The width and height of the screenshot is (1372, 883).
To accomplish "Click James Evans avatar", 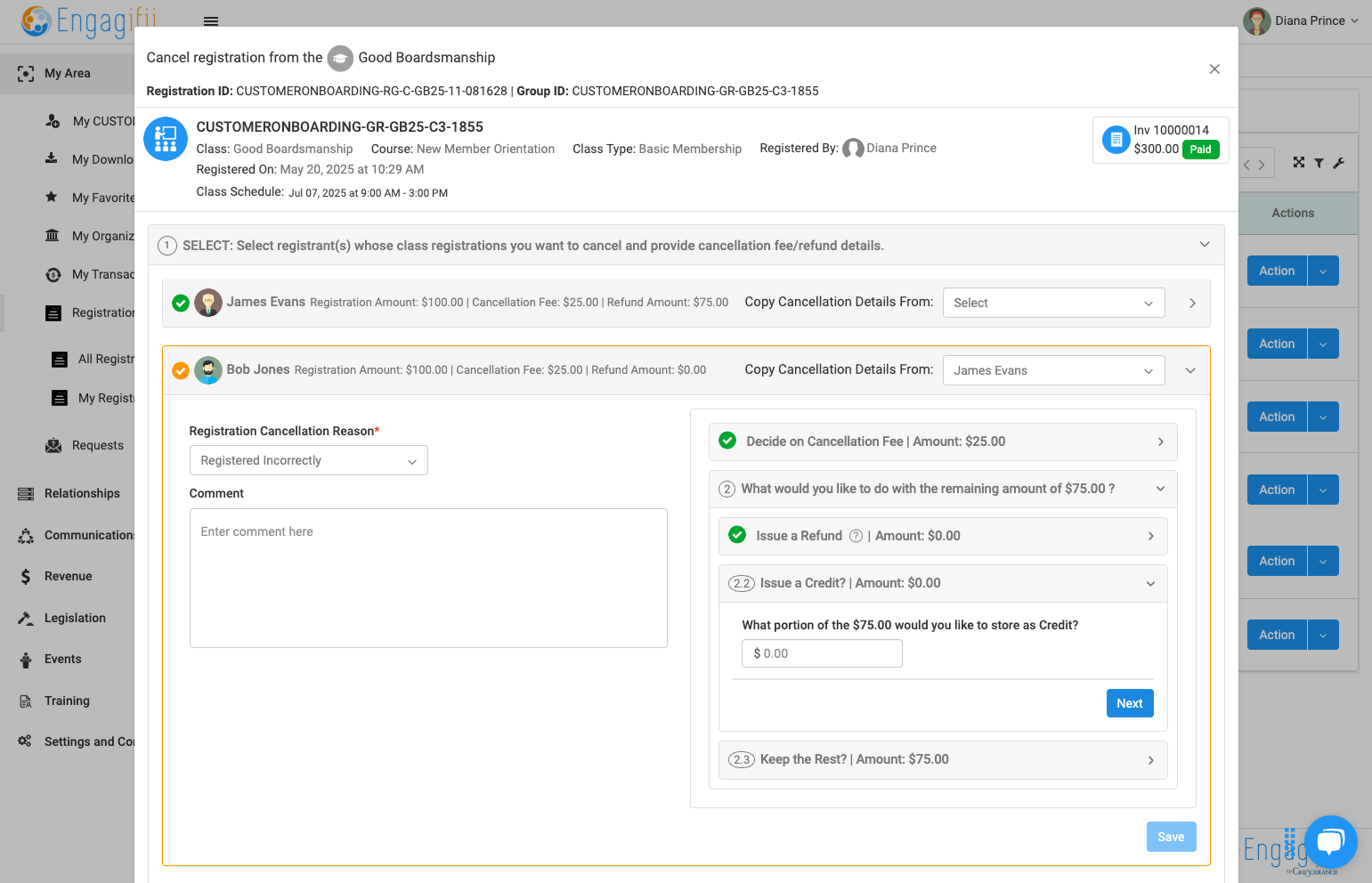I will [x=208, y=303].
